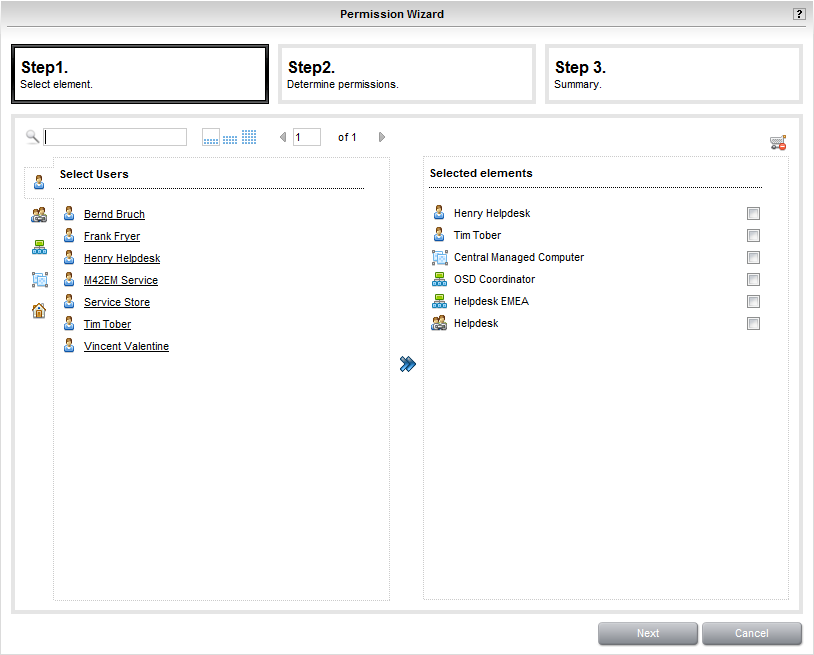The width and height of the screenshot is (814, 655).
Task: Go to previous page arrow
Action: coord(283,137)
